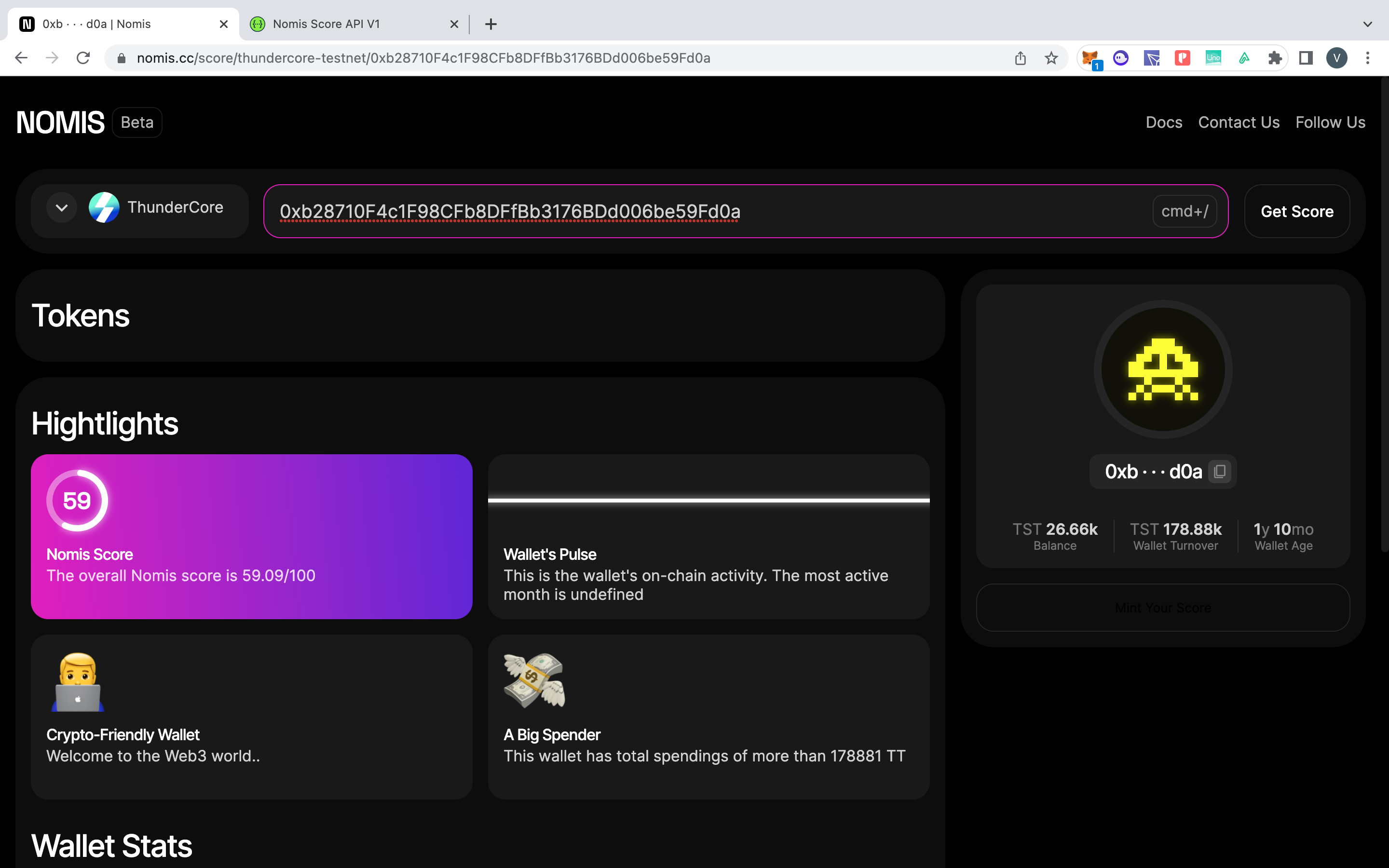Open the Chrome extensions puzzle icon
Screen dimensions: 1389x868
pyautogui.click(x=1275, y=58)
